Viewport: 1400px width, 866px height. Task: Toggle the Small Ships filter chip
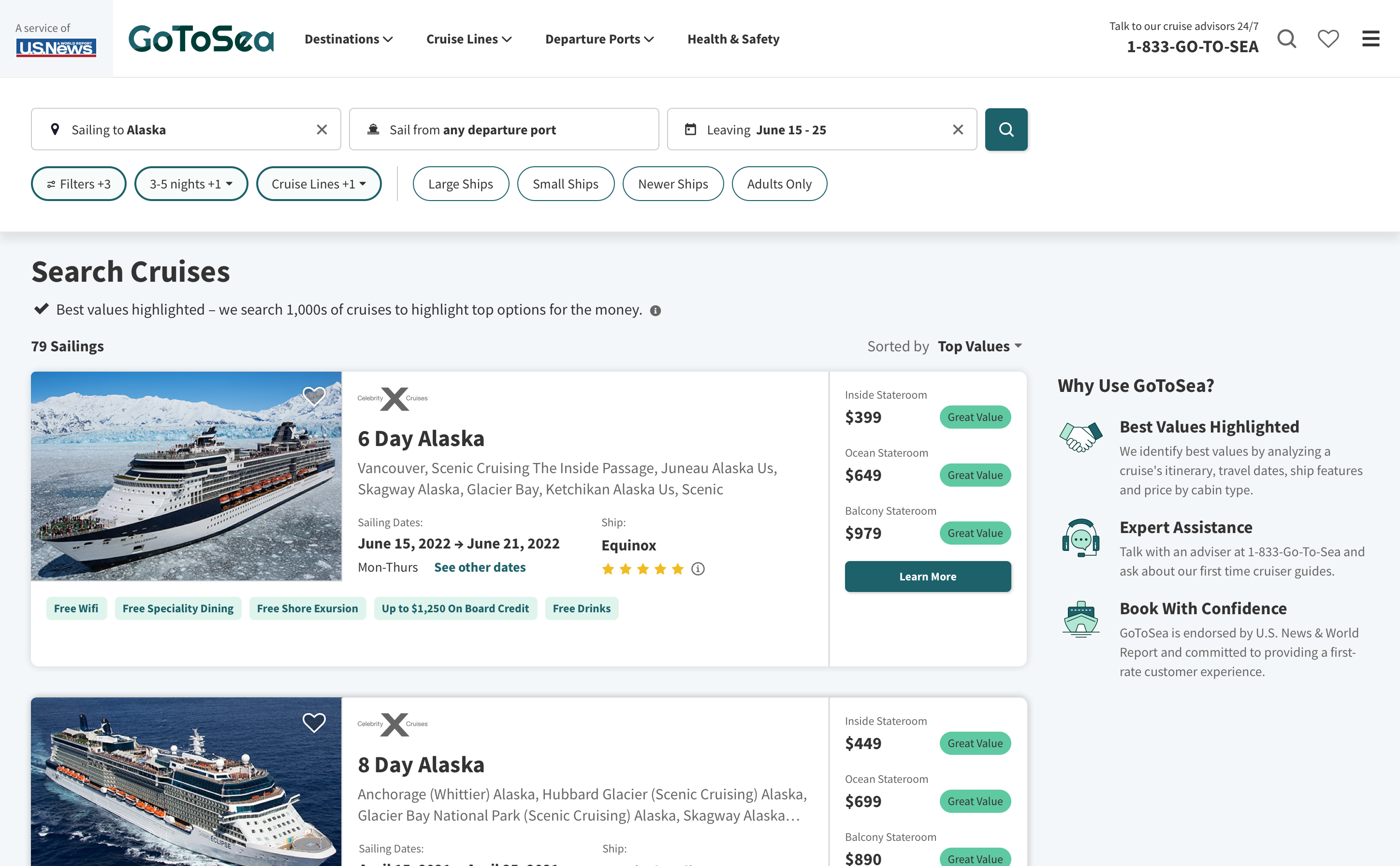pos(565,183)
